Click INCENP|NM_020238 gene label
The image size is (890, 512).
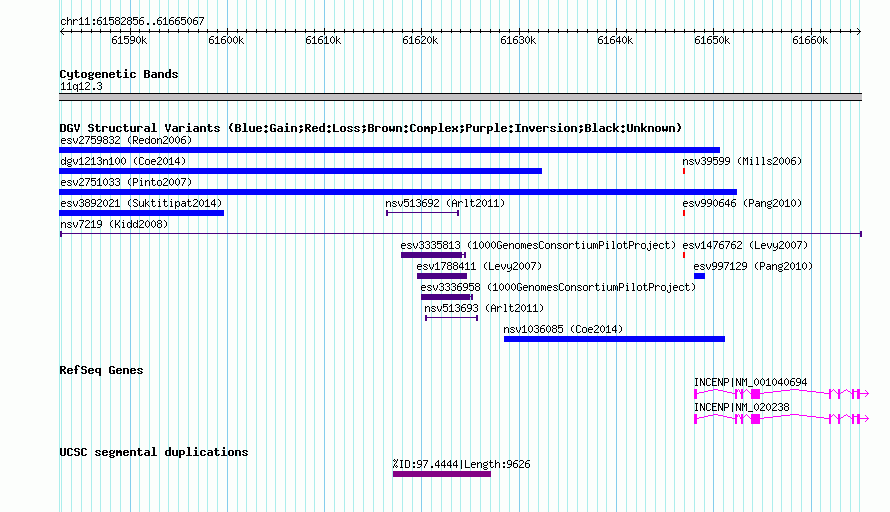coord(742,408)
